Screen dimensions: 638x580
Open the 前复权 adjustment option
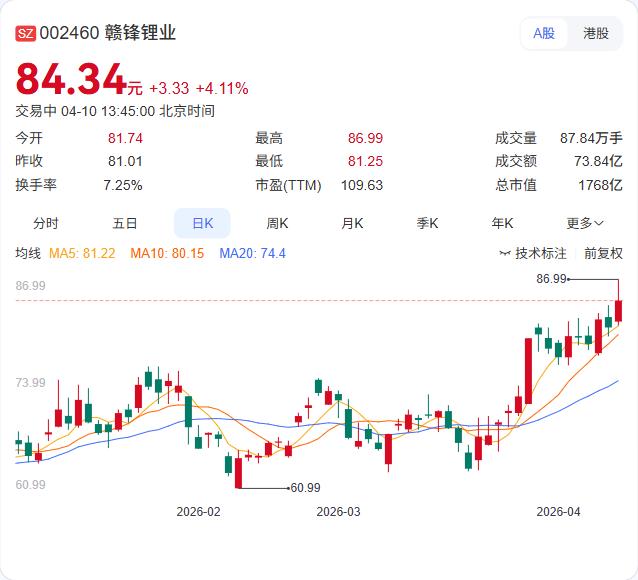pyautogui.click(x=603, y=253)
